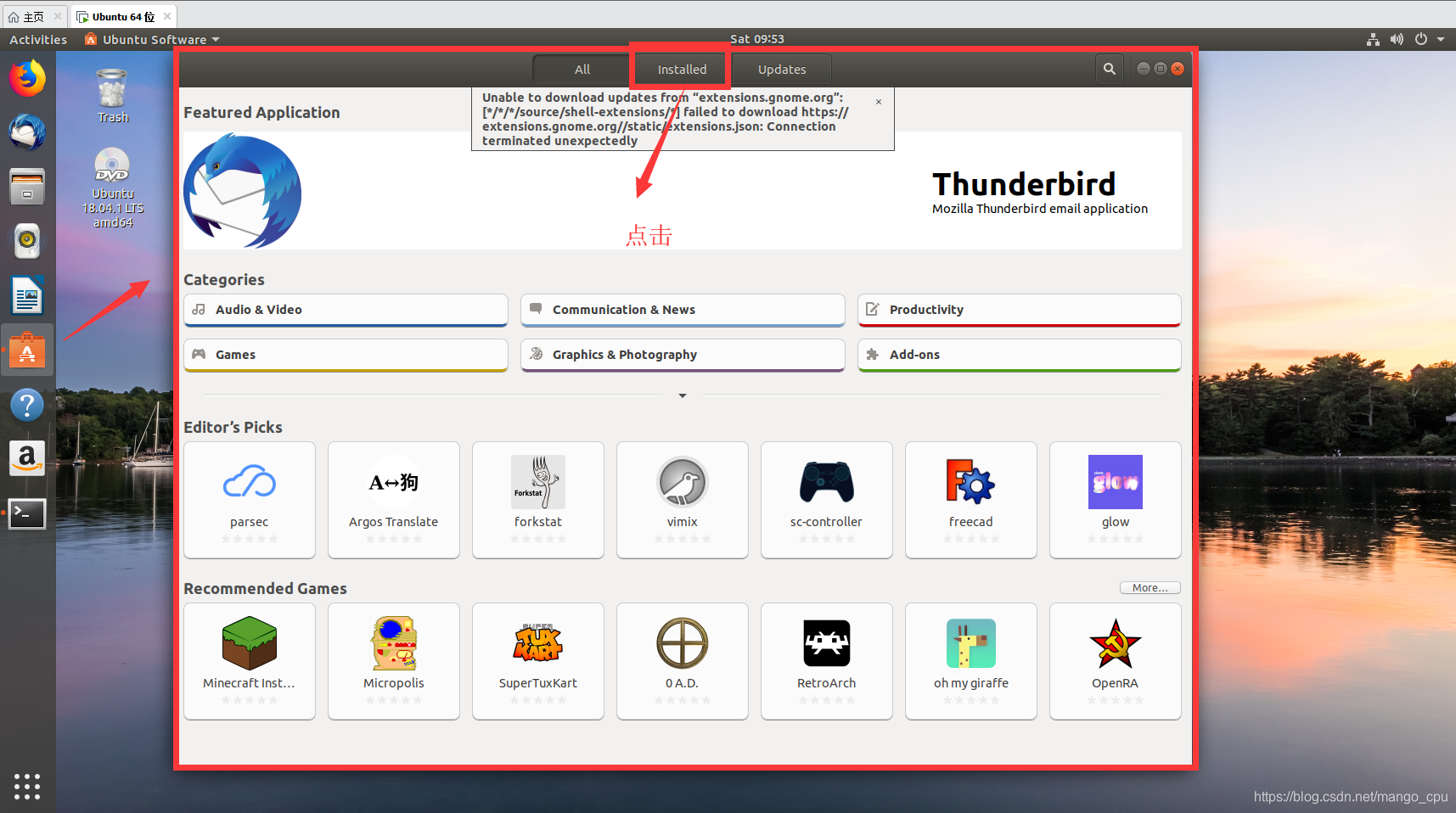The image size is (1456, 813).
Task: Open the Activities overview
Action: pyautogui.click(x=38, y=39)
